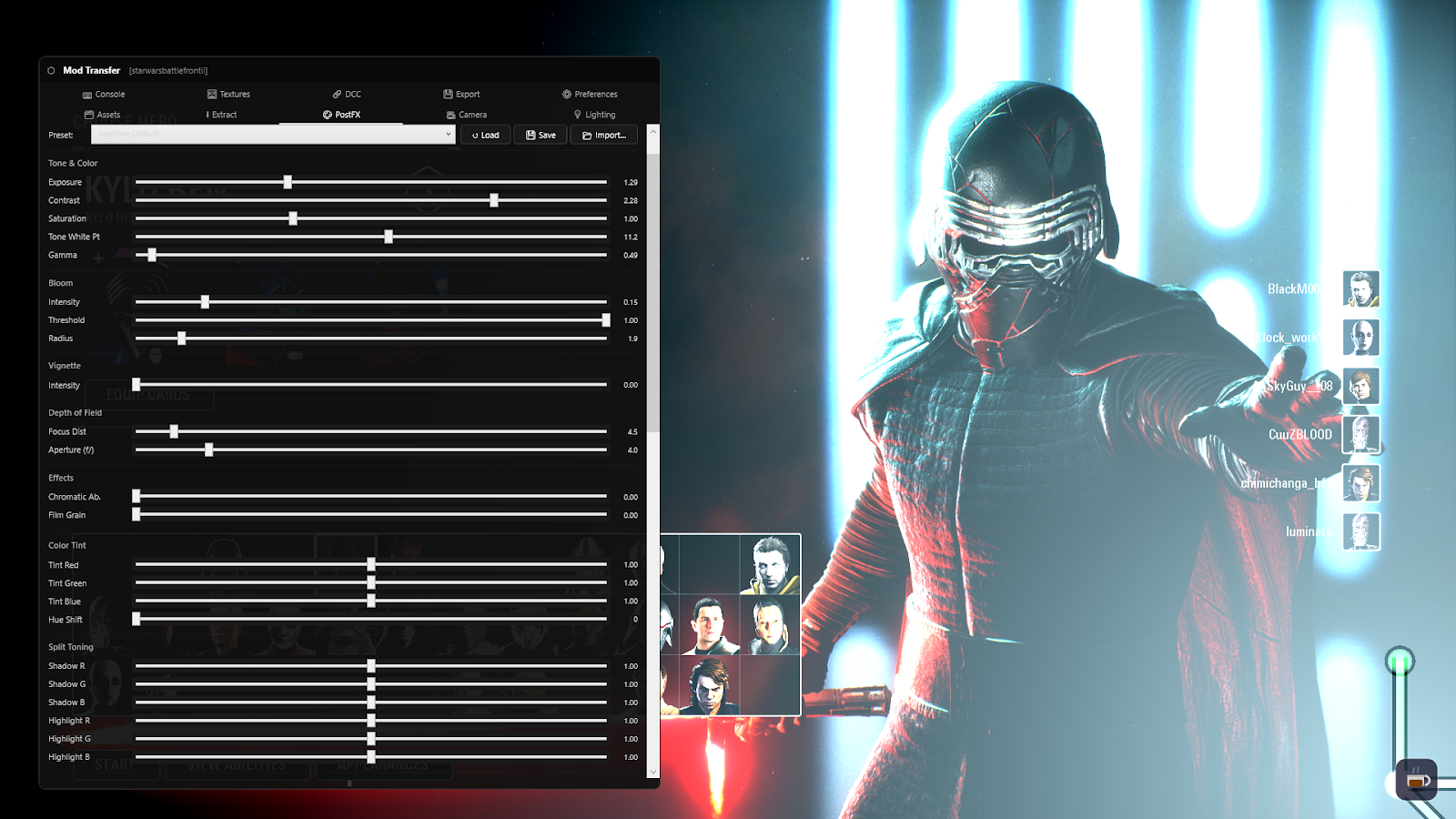Select the Textures tab icon
Image resolution: width=1456 pixels, height=819 pixels.
(210, 94)
